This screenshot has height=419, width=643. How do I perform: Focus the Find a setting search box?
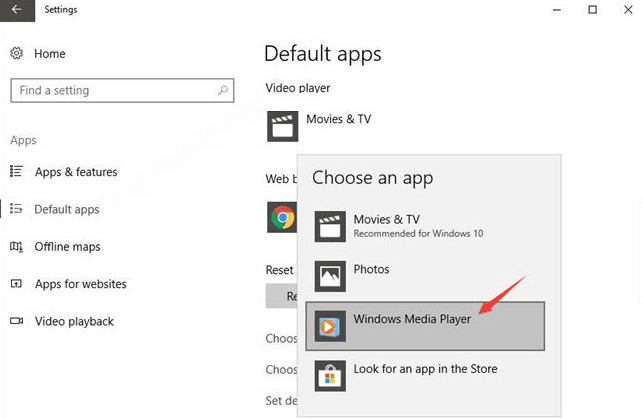(x=122, y=90)
